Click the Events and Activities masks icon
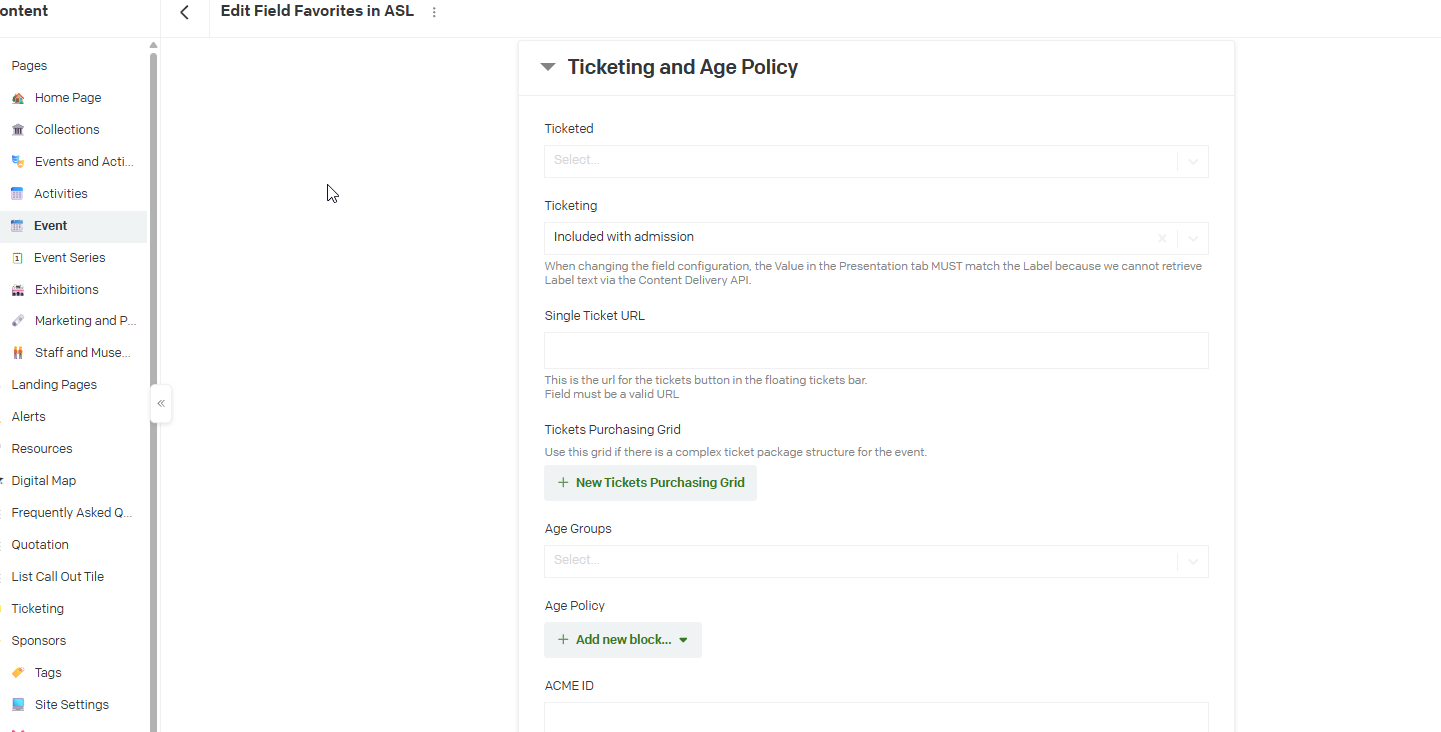Viewport: 1441px width, 732px height. (x=18, y=162)
